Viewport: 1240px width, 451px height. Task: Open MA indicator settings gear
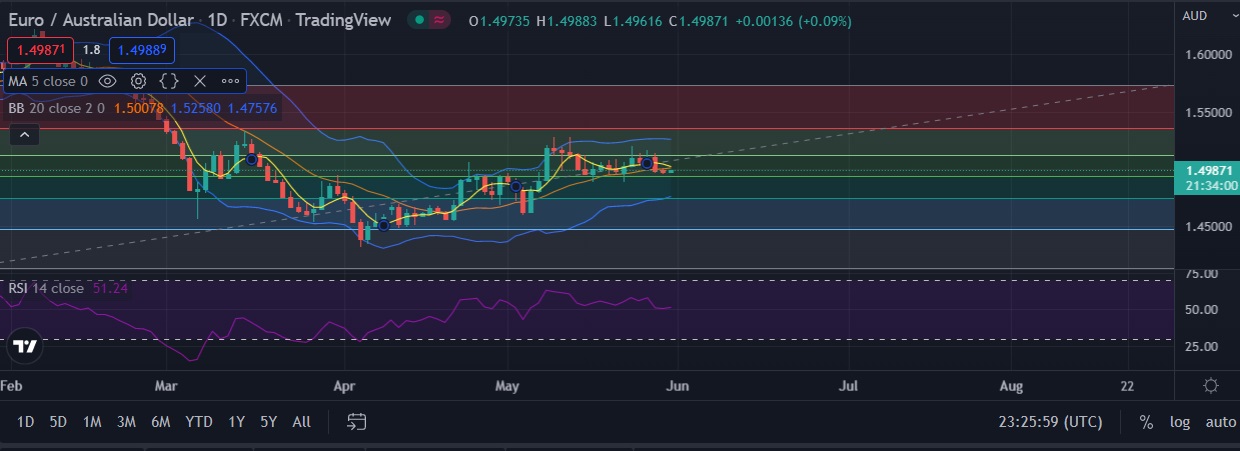[138, 81]
